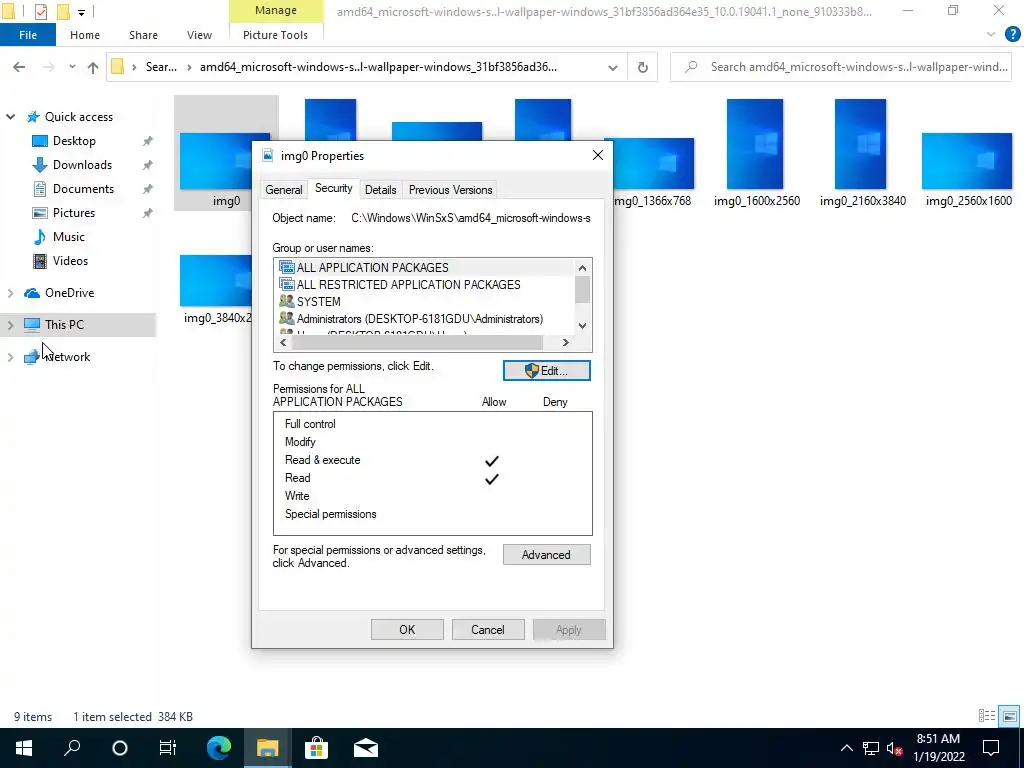
Task: Collapse the Quick access tree
Action: pyautogui.click(x=10, y=117)
